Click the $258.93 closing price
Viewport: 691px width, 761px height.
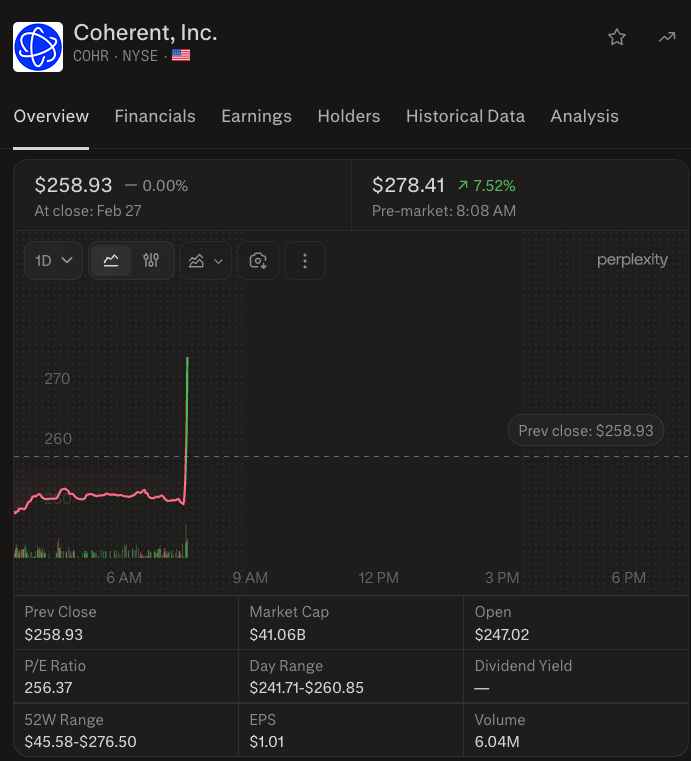pyautogui.click(x=73, y=185)
